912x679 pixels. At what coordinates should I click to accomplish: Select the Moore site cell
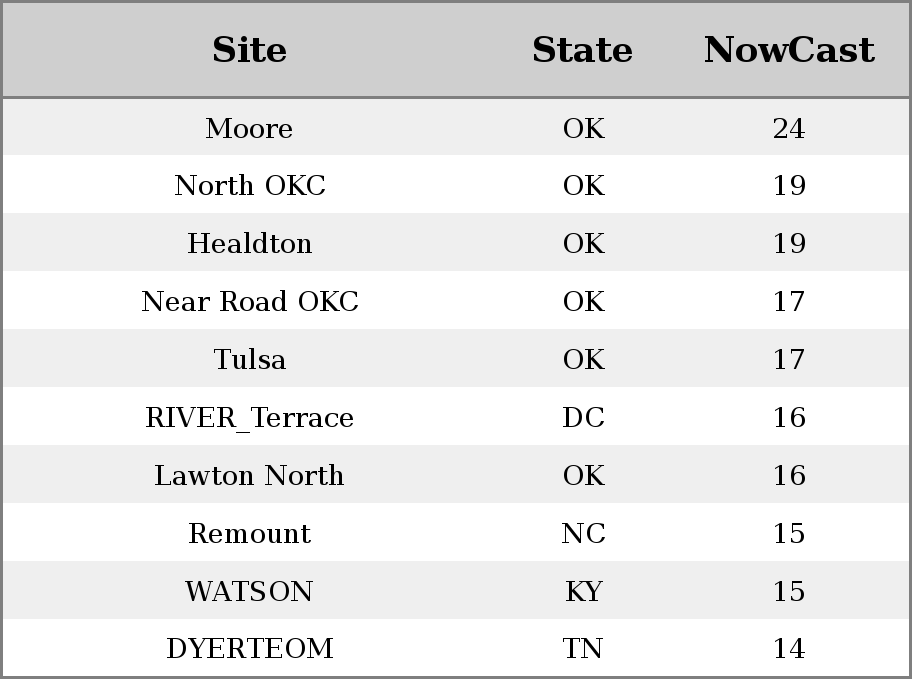249,128
